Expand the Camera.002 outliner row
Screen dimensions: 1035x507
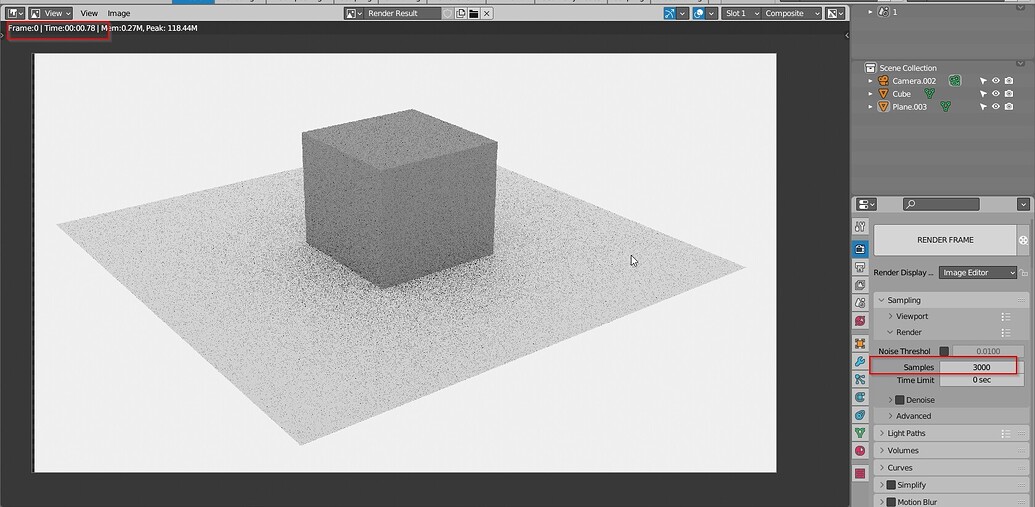(x=871, y=81)
